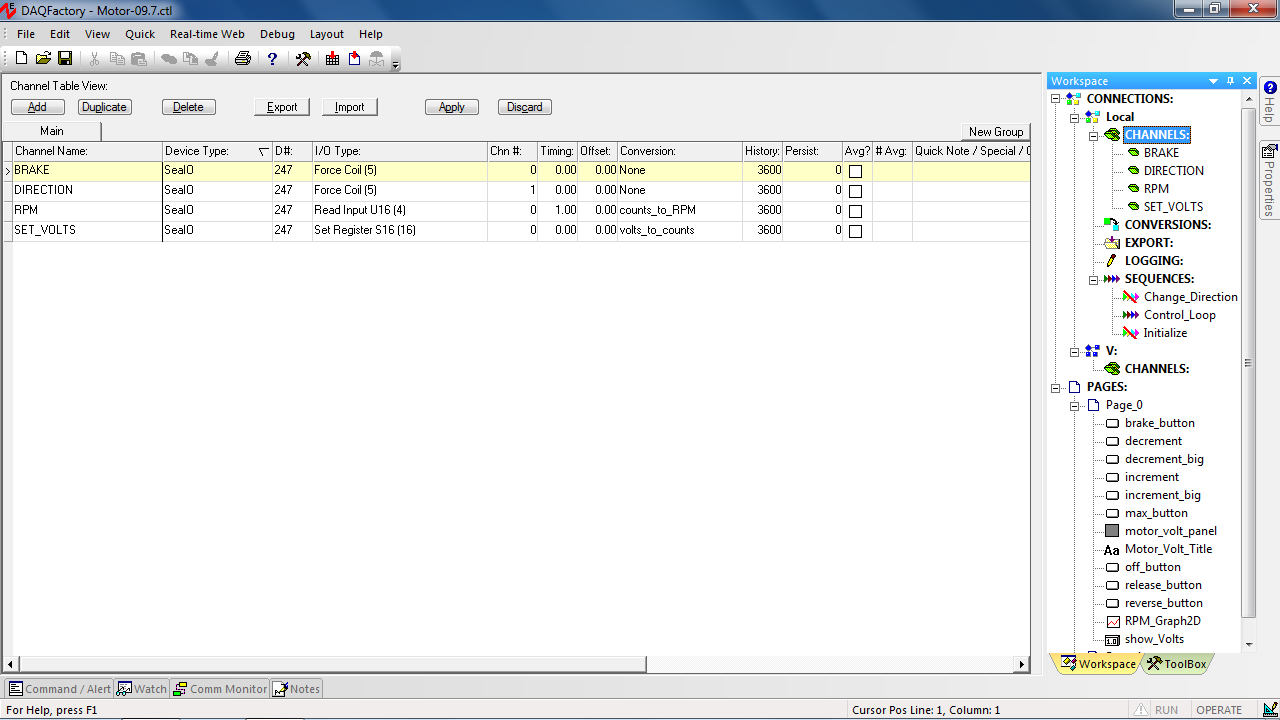Collapse the PAGES tree node
Image resolution: width=1280 pixels, height=720 pixels.
pos(1055,387)
